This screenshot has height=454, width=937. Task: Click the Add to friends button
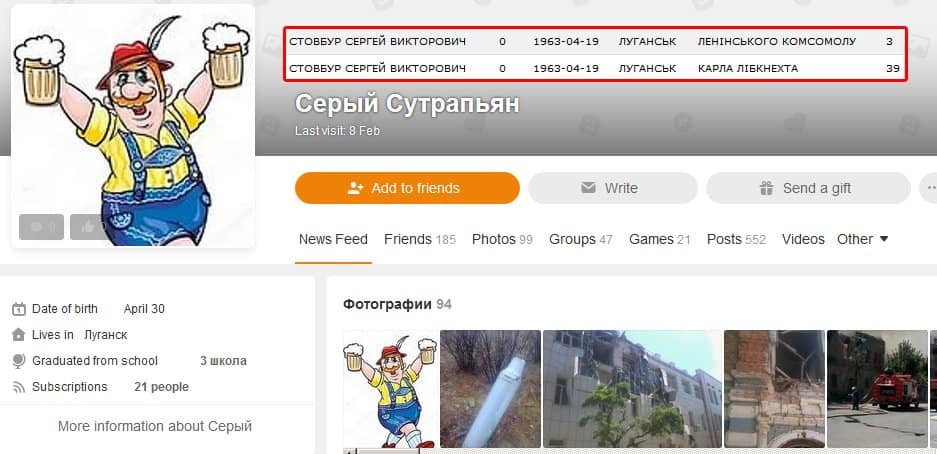coord(407,188)
